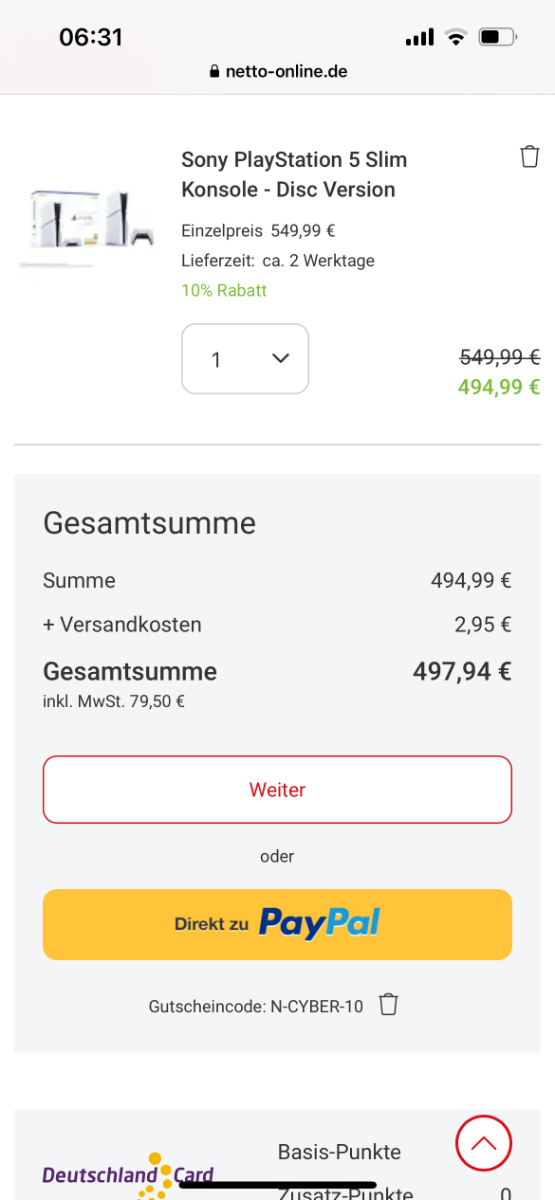
Task: Tap the Wi-Fi status icon
Action: [457, 38]
